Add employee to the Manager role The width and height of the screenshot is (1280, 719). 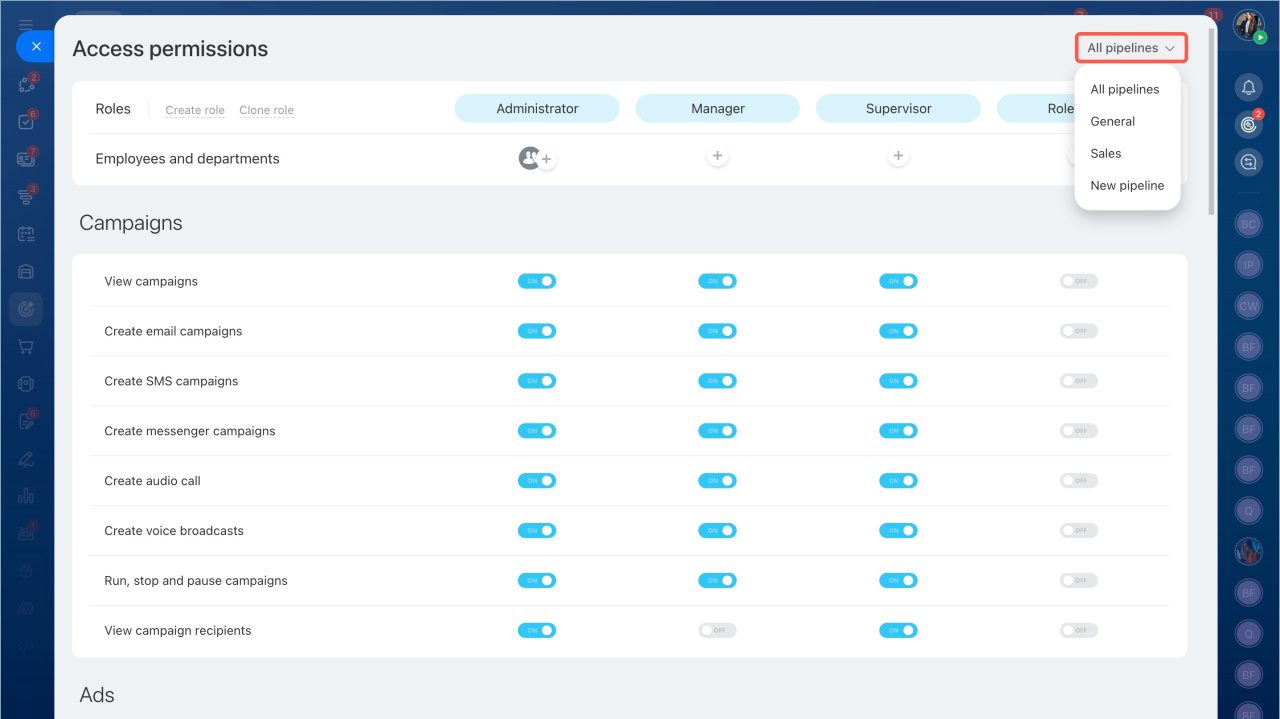tap(717, 156)
